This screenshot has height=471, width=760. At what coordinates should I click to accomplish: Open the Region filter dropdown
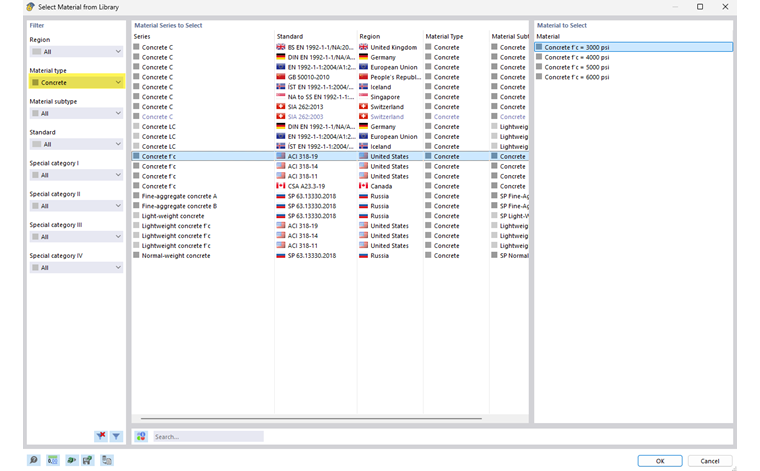[x=76, y=51]
